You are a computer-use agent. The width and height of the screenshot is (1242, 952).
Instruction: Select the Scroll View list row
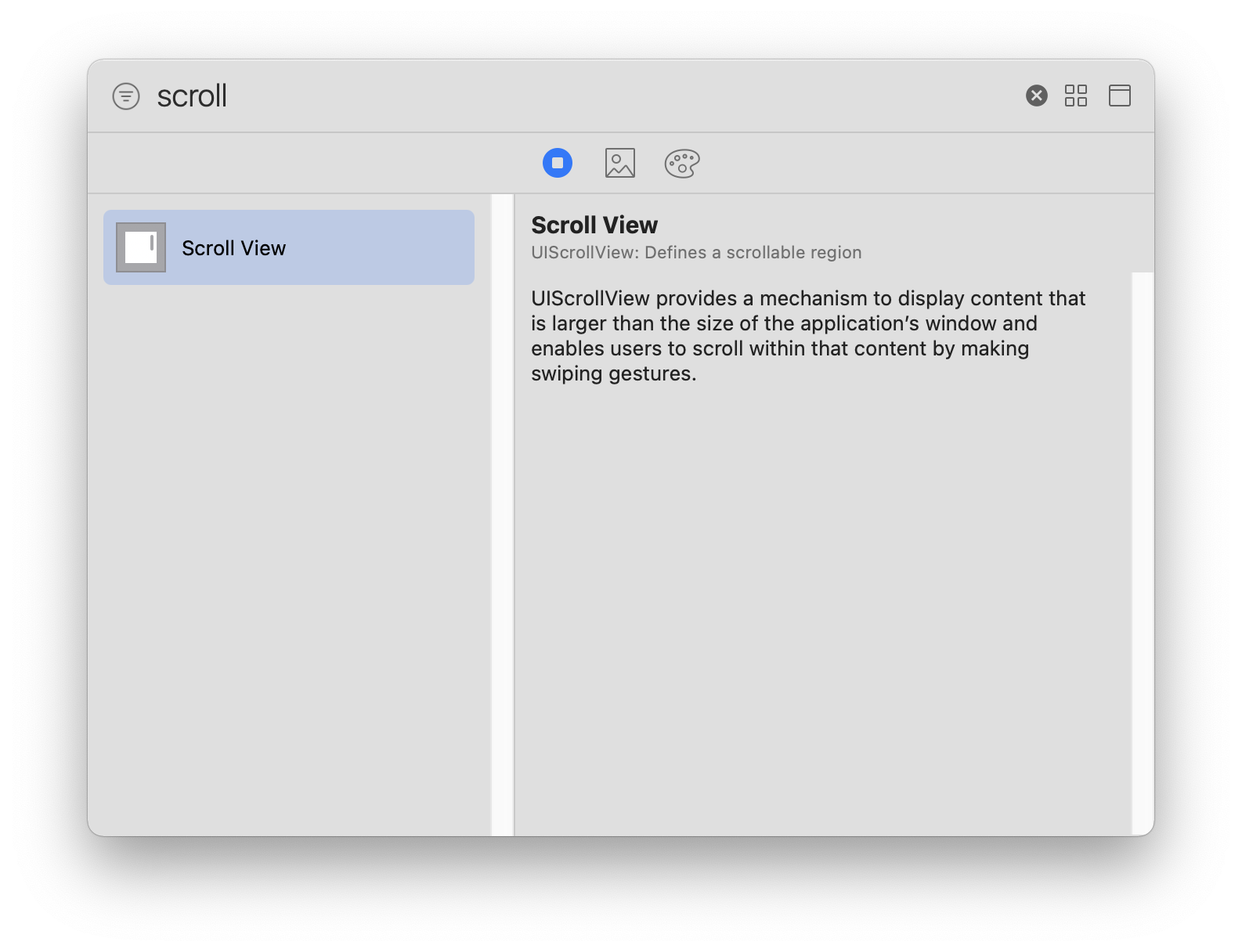tap(289, 247)
